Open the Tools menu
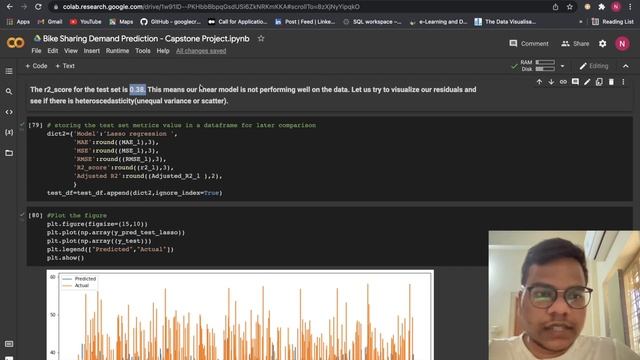This screenshot has width=640, height=360. (143, 51)
